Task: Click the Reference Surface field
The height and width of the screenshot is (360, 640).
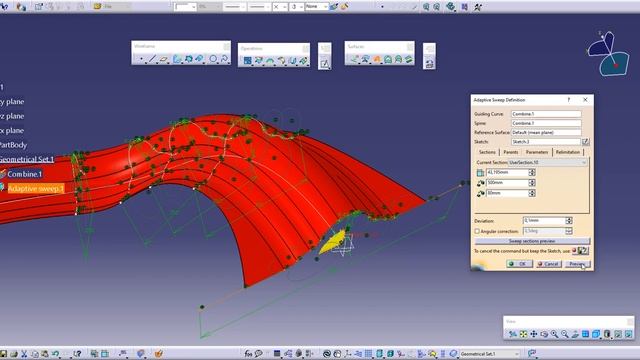Action: tap(546, 133)
